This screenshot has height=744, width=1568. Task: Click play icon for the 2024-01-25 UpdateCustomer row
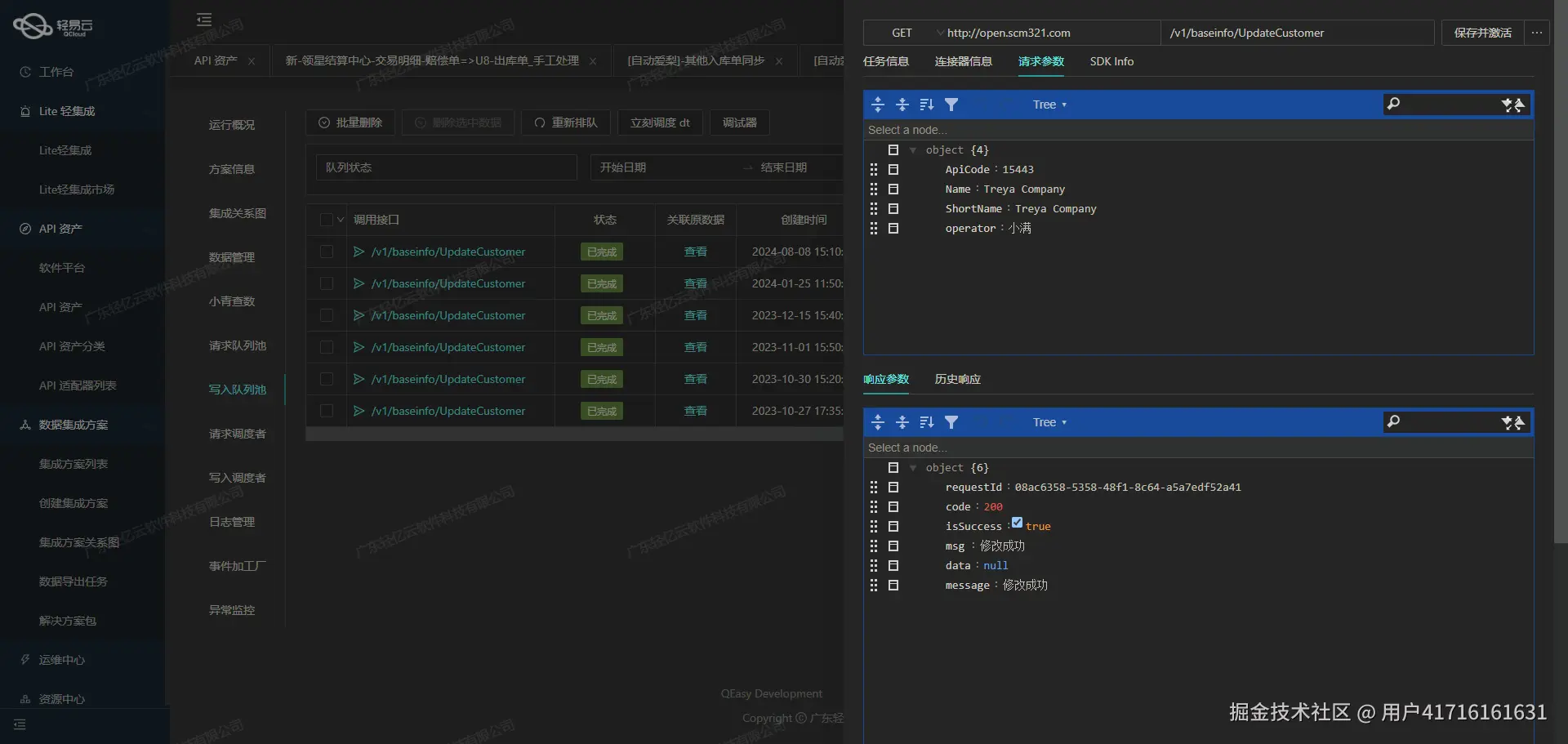359,283
